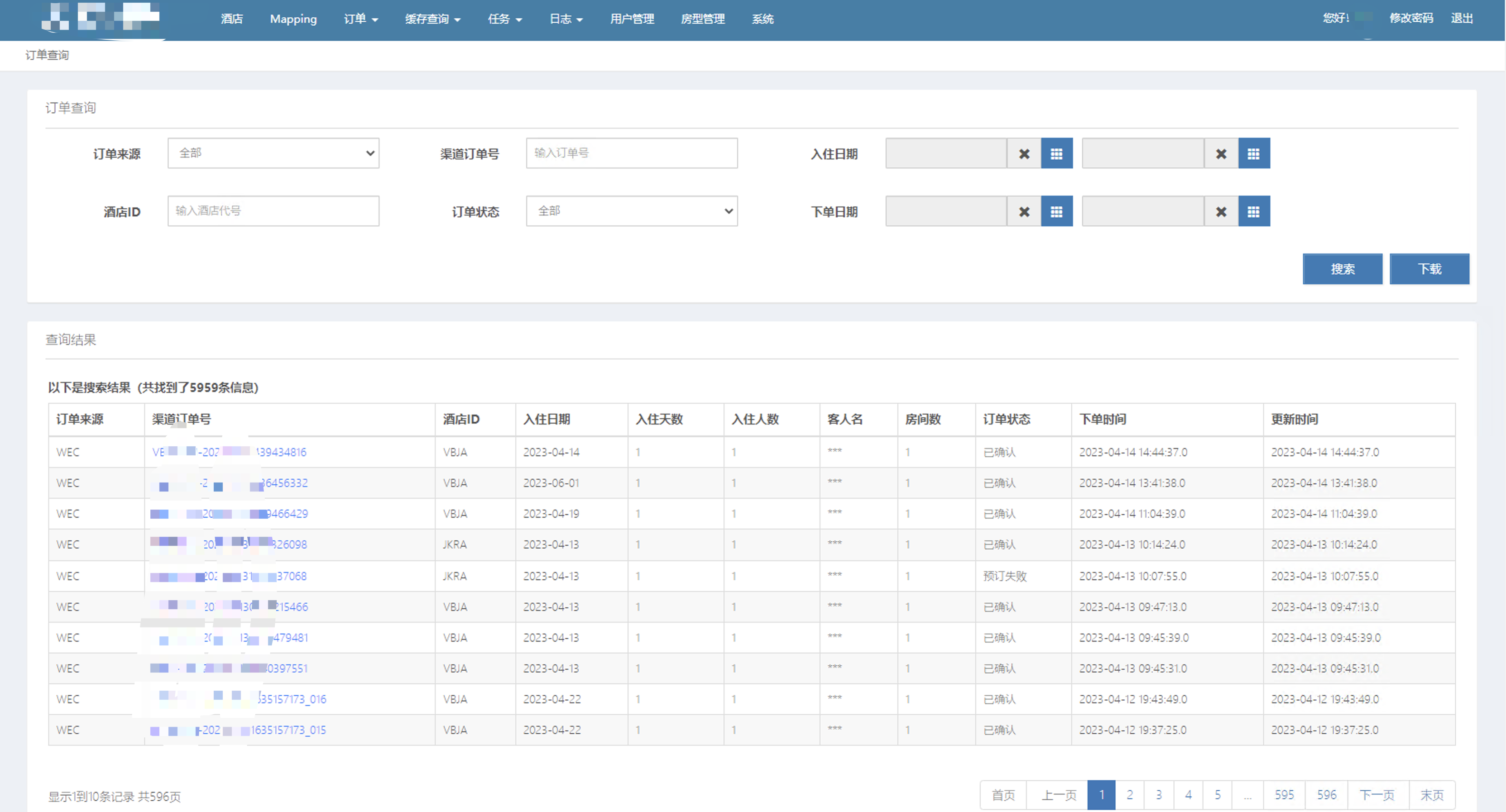The height and width of the screenshot is (812, 1506).
Task: Click 退出 to log out
Action: pyautogui.click(x=1462, y=18)
